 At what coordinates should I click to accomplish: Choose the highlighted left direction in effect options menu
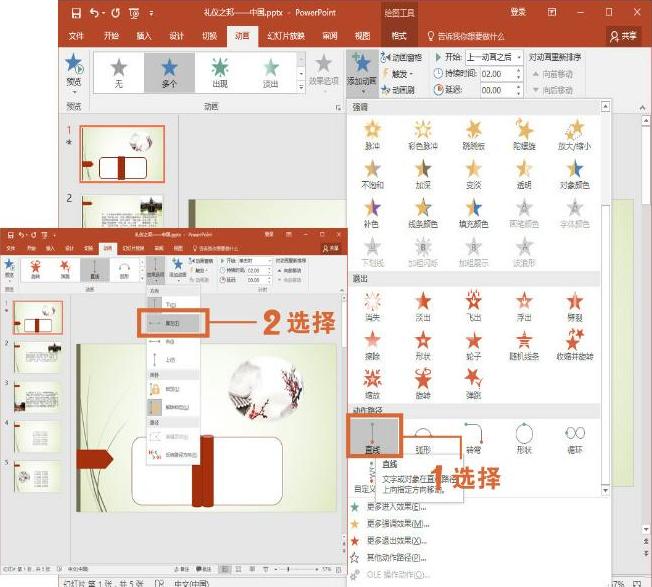[x=173, y=323]
